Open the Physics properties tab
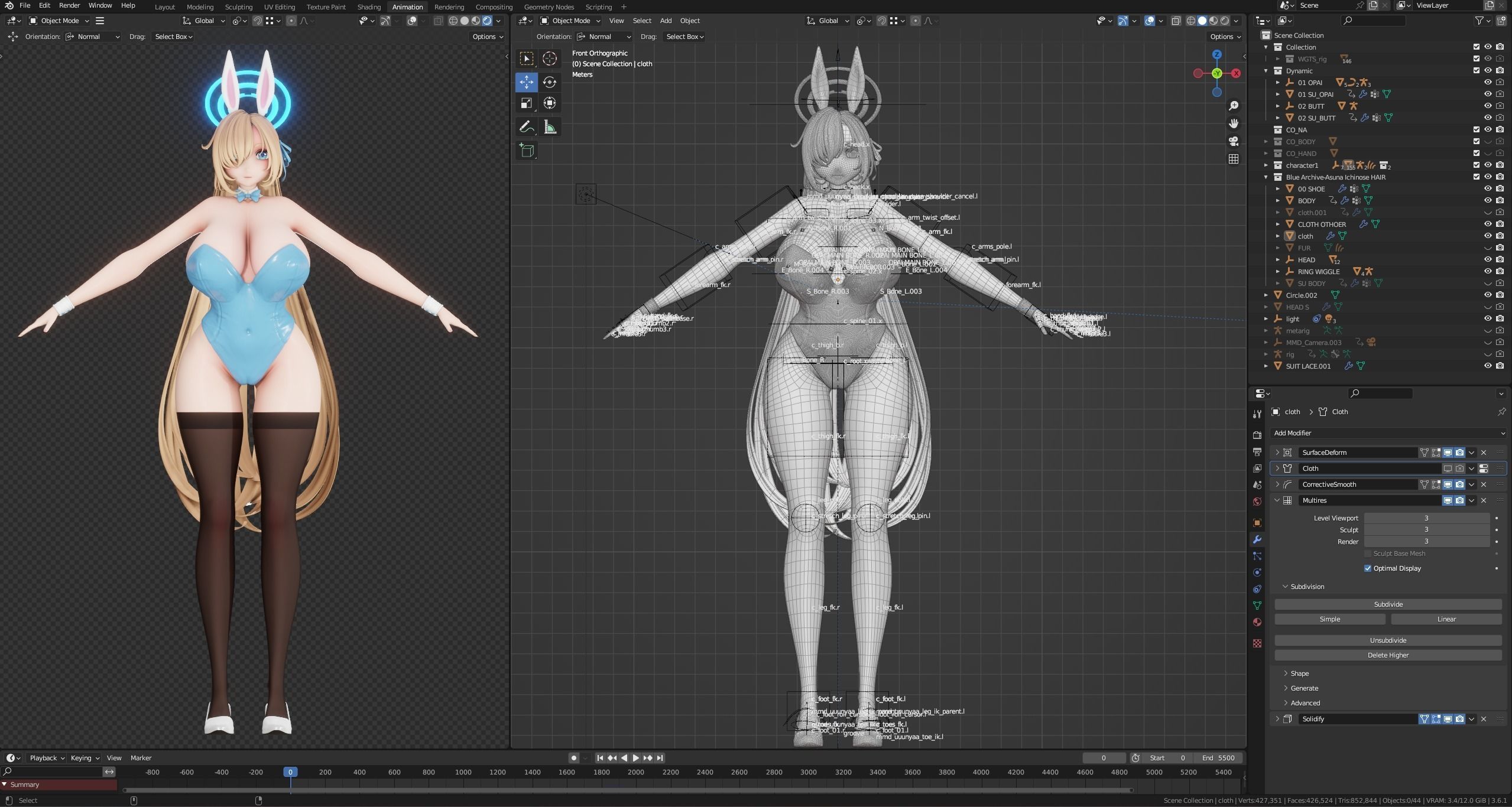 pyautogui.click(x=1257, y=572)
